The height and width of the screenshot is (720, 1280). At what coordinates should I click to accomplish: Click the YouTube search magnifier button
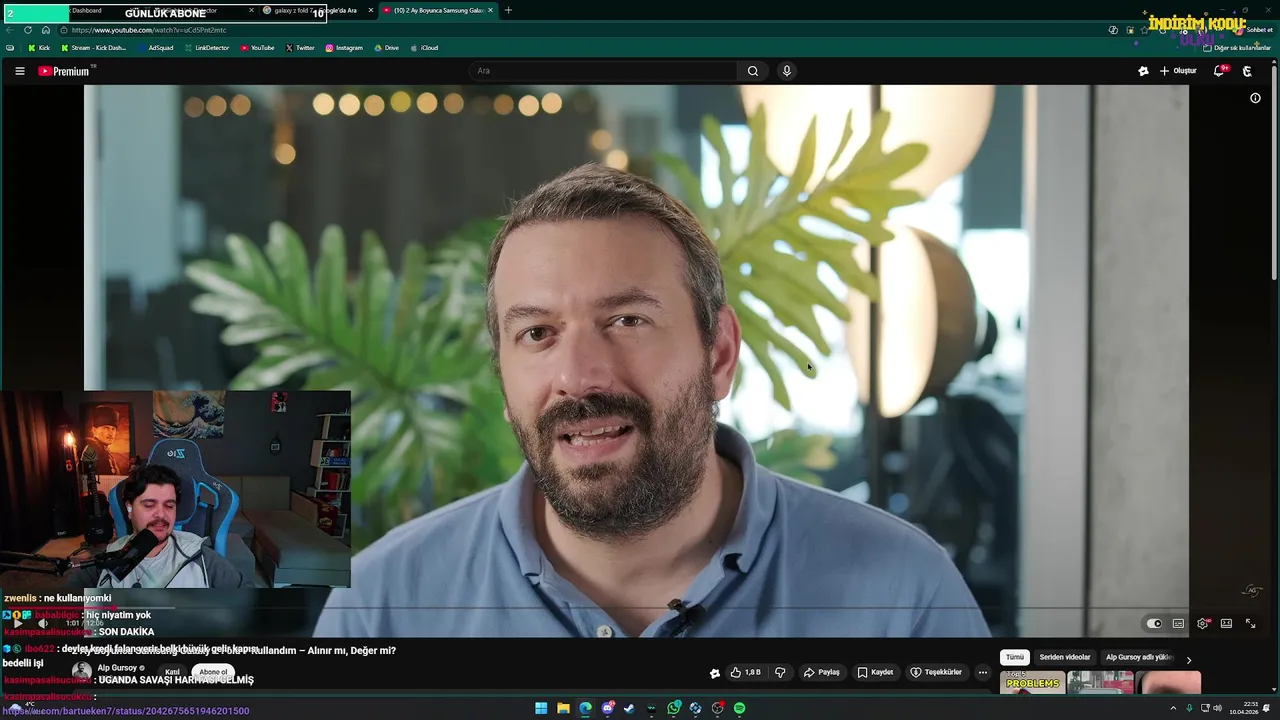click(753, 71)
